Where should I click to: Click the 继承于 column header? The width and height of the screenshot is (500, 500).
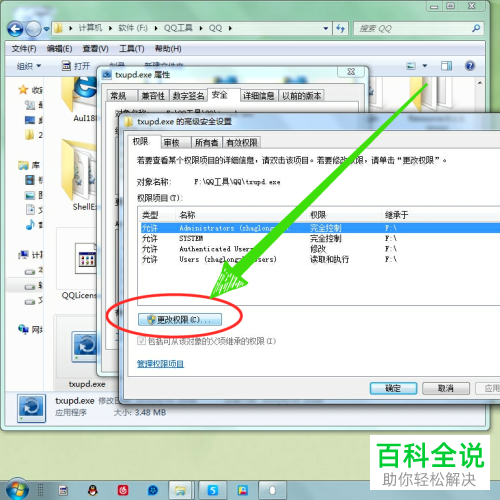click(x=440, y=215)
